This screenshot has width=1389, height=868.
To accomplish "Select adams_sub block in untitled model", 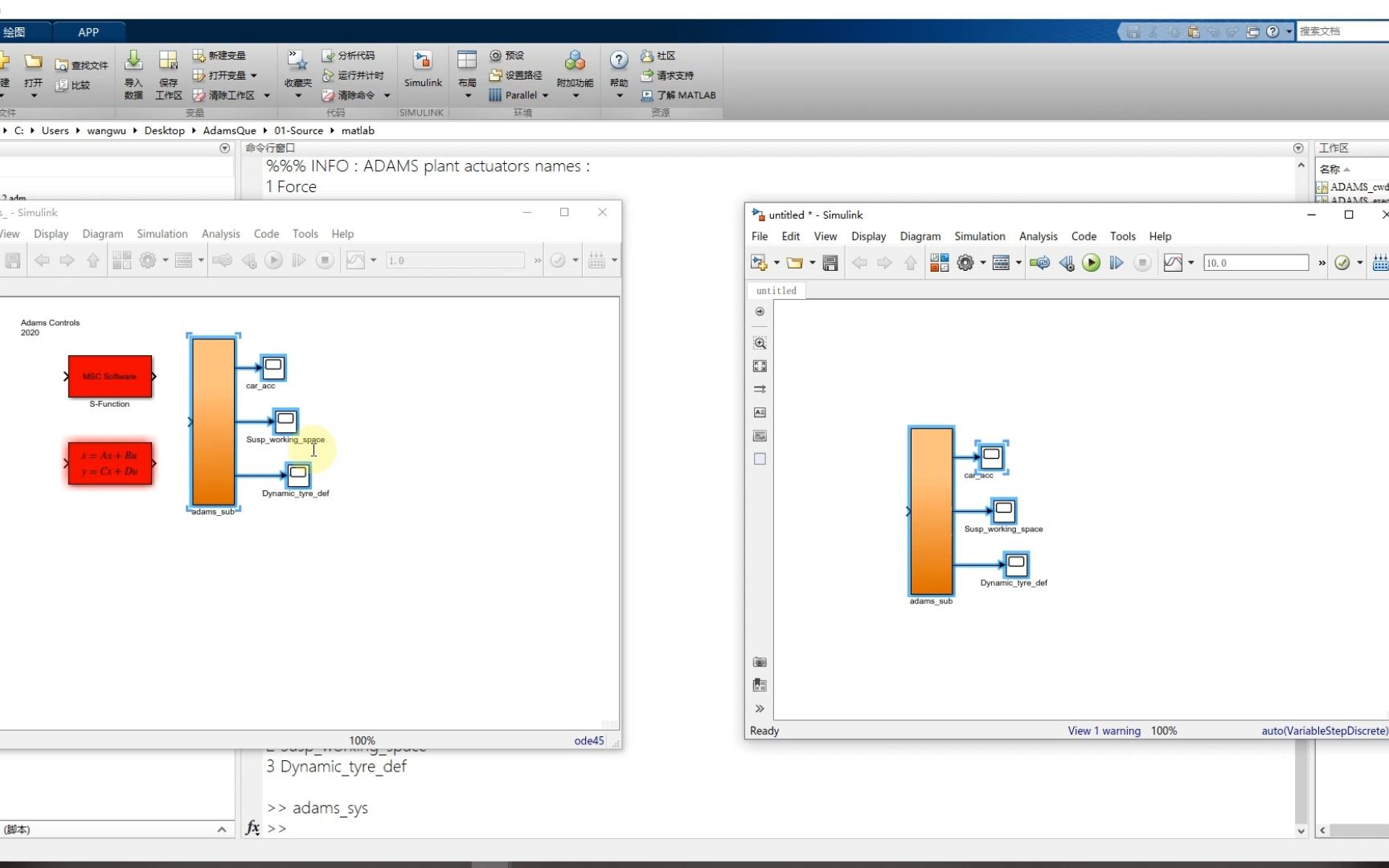I will pos(931,511).
